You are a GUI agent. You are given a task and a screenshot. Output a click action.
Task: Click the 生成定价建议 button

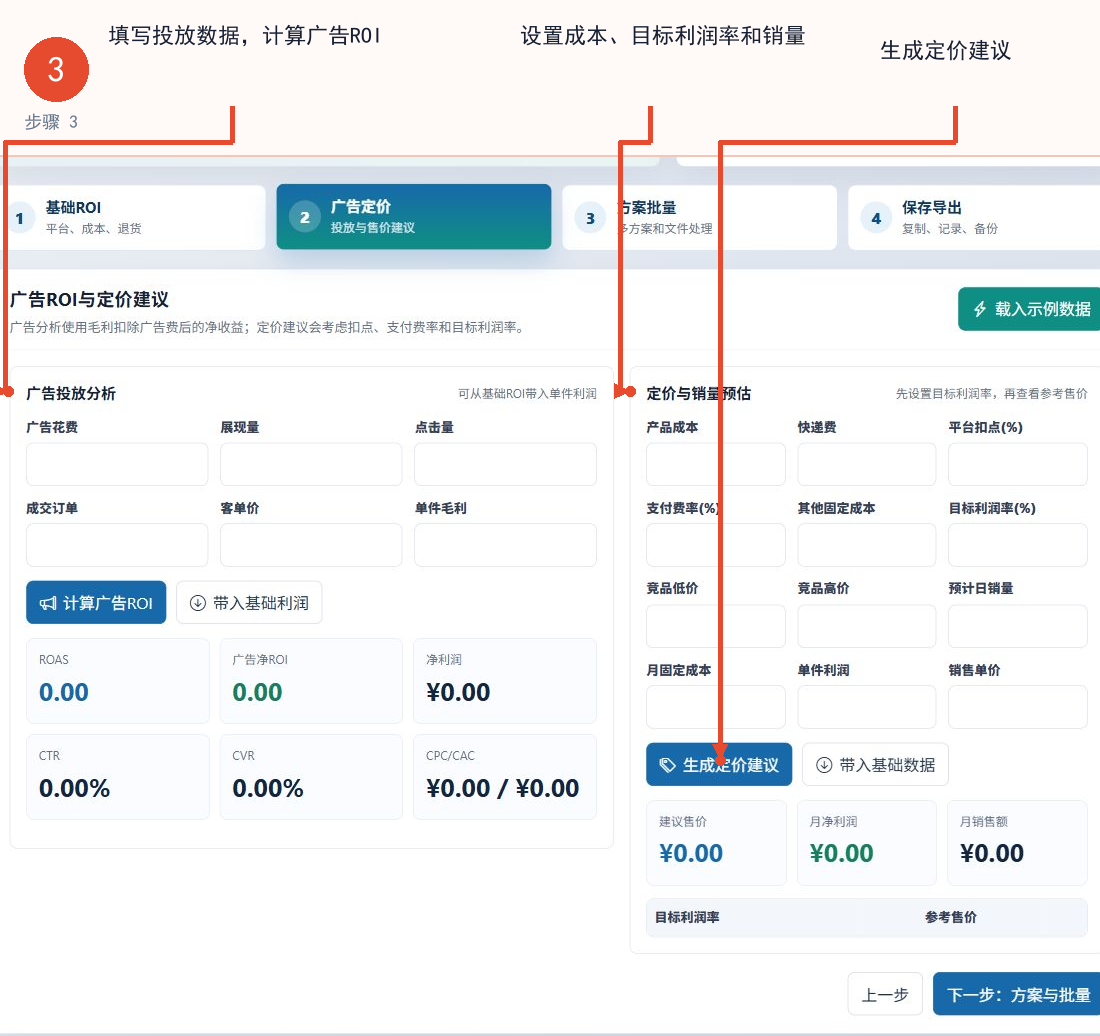(x=719, y=765)
